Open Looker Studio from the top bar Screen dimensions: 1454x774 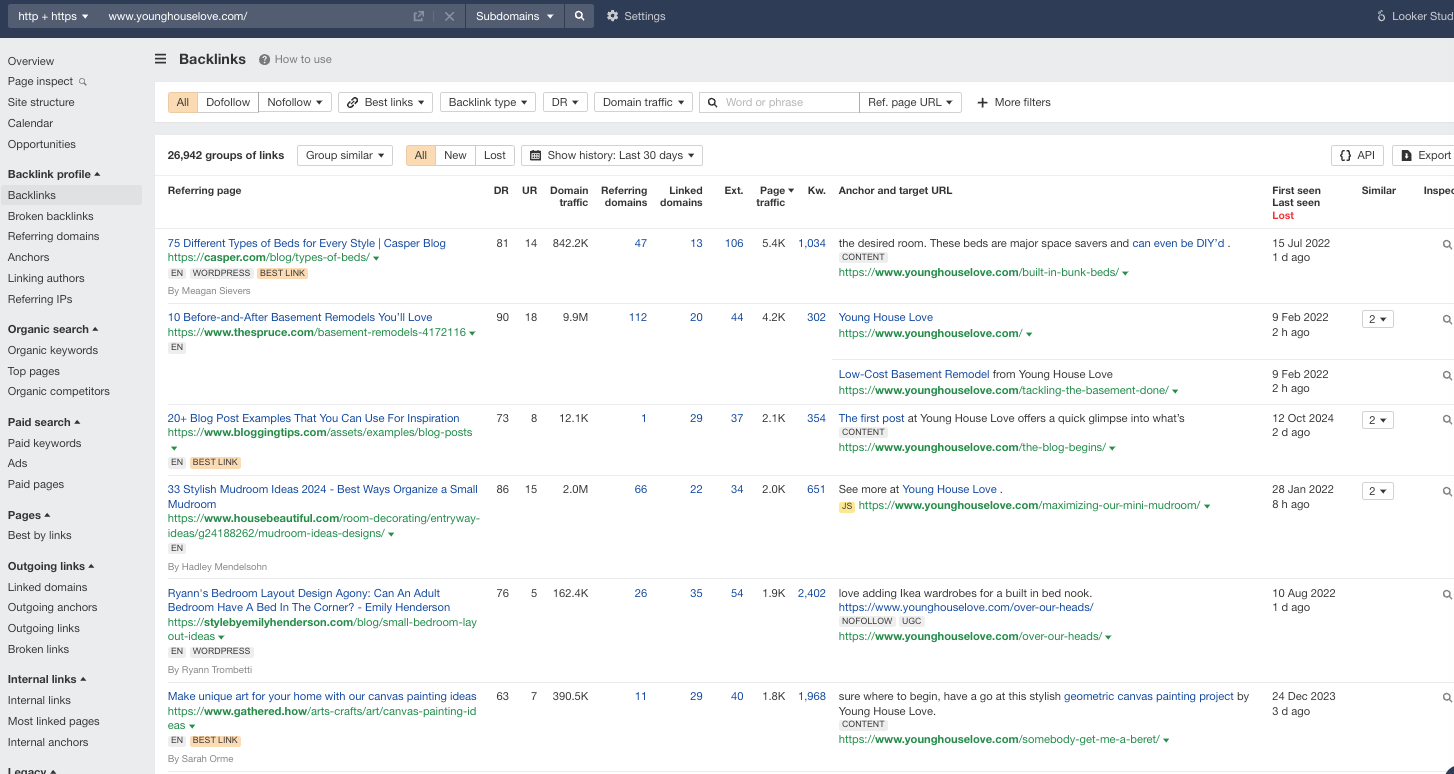(1414, 16)
